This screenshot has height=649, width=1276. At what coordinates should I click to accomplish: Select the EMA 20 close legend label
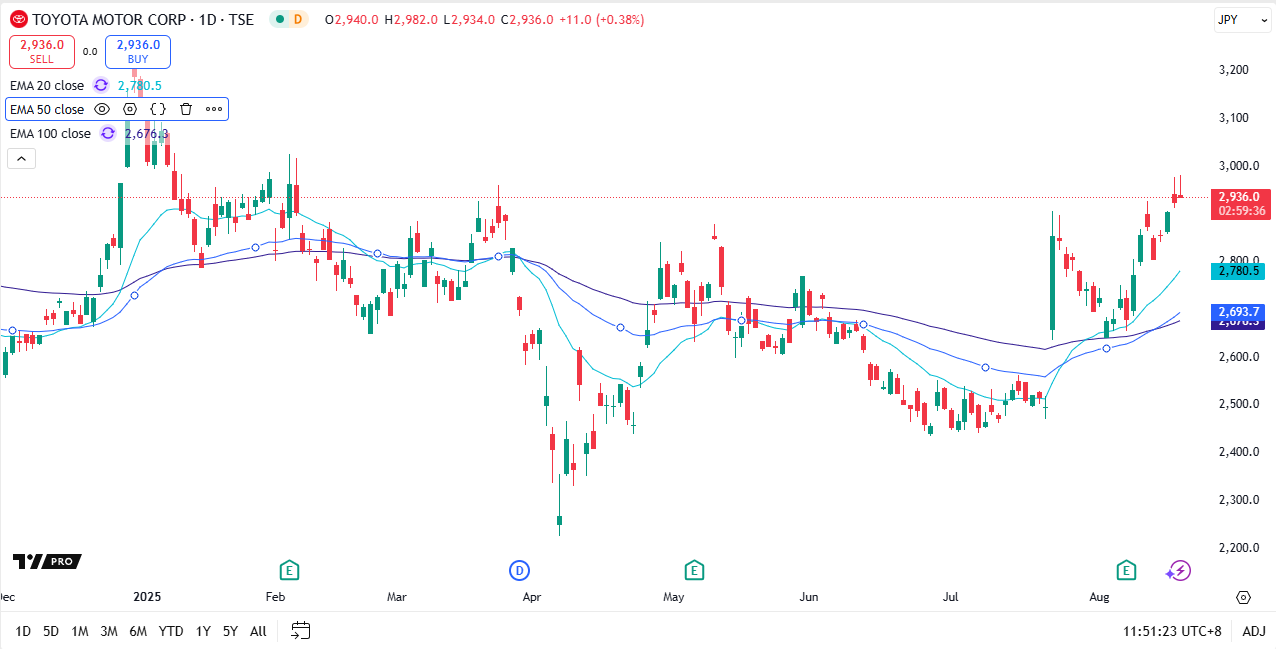click(47, 86)
